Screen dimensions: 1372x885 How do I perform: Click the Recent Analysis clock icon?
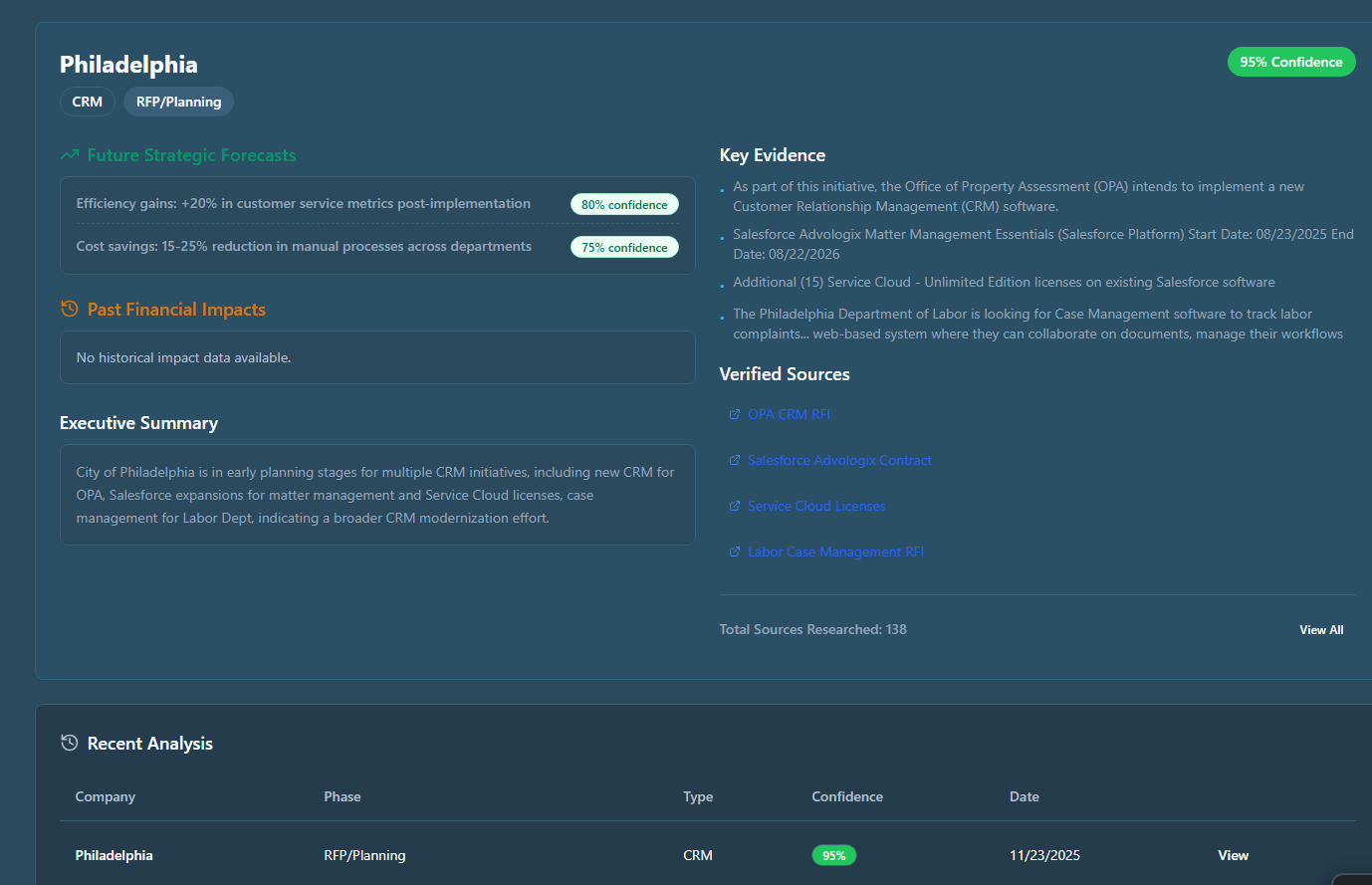(x=70, y=744)
